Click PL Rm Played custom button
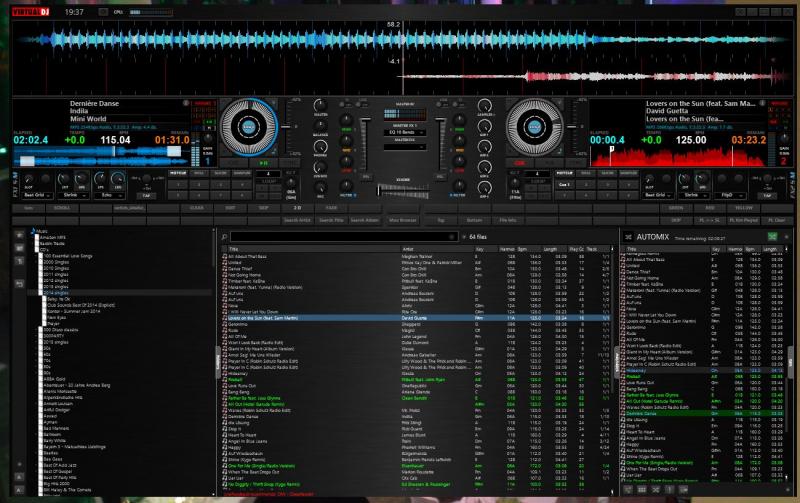This screenshot has height=503, width=800. [x=743, y=220]
